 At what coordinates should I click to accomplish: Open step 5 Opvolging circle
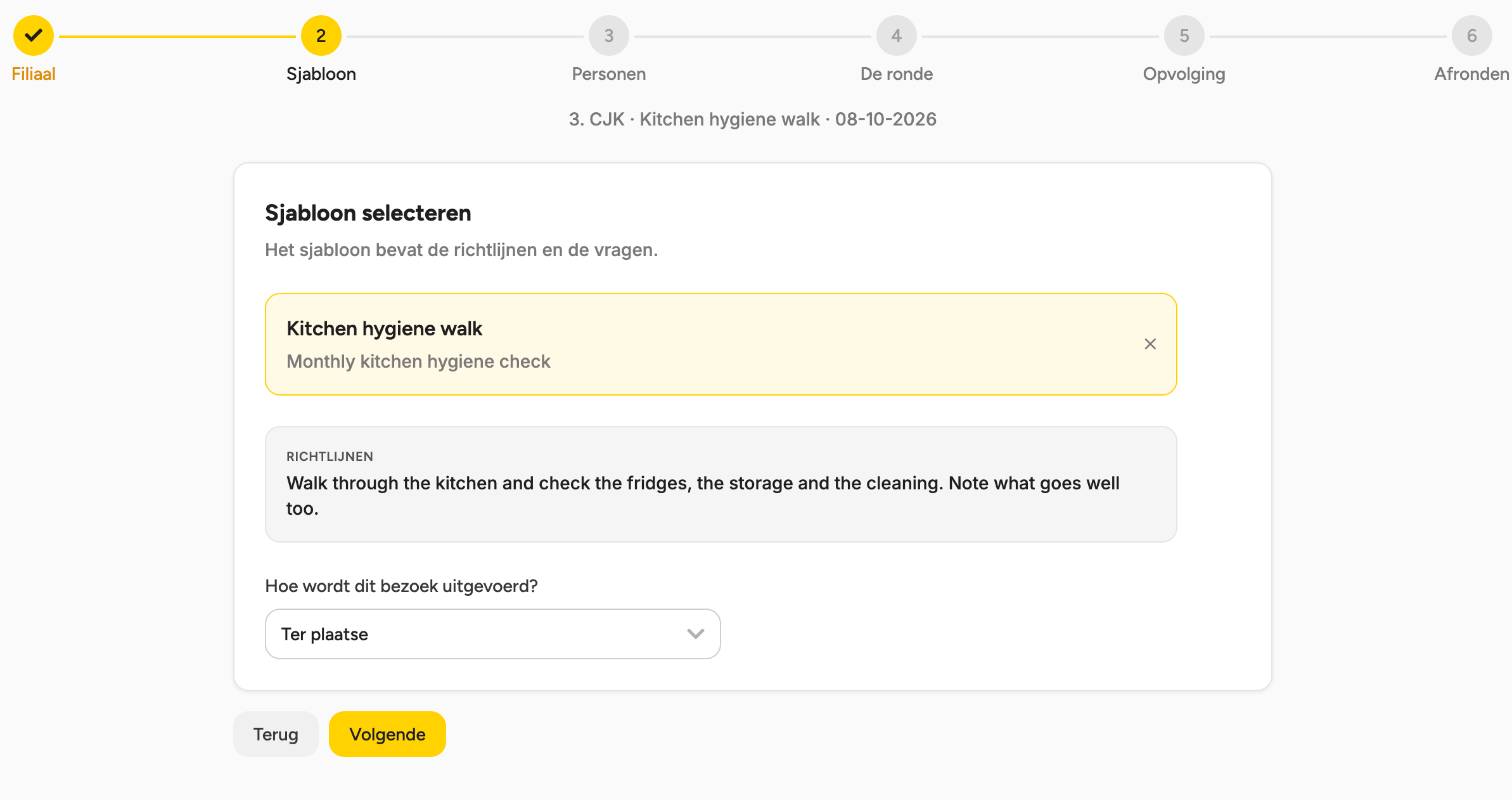click(1184, 36)
